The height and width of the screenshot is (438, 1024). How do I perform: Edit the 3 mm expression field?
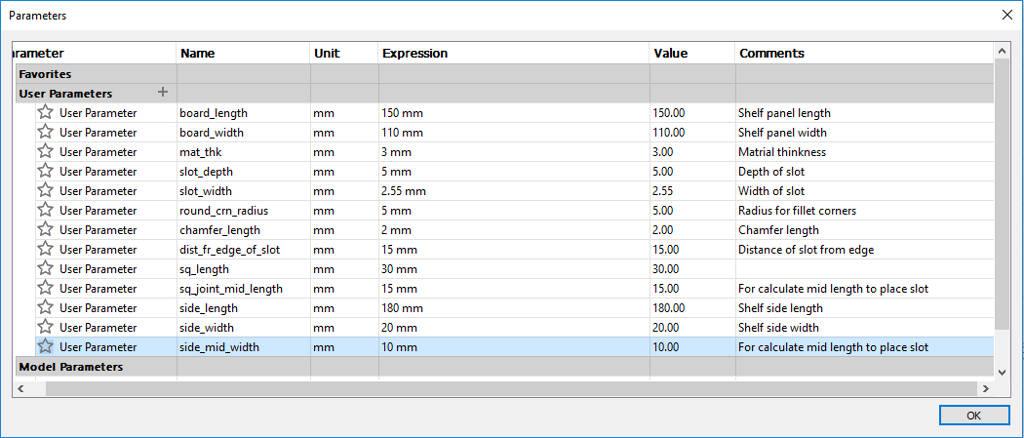coord(514,151)
